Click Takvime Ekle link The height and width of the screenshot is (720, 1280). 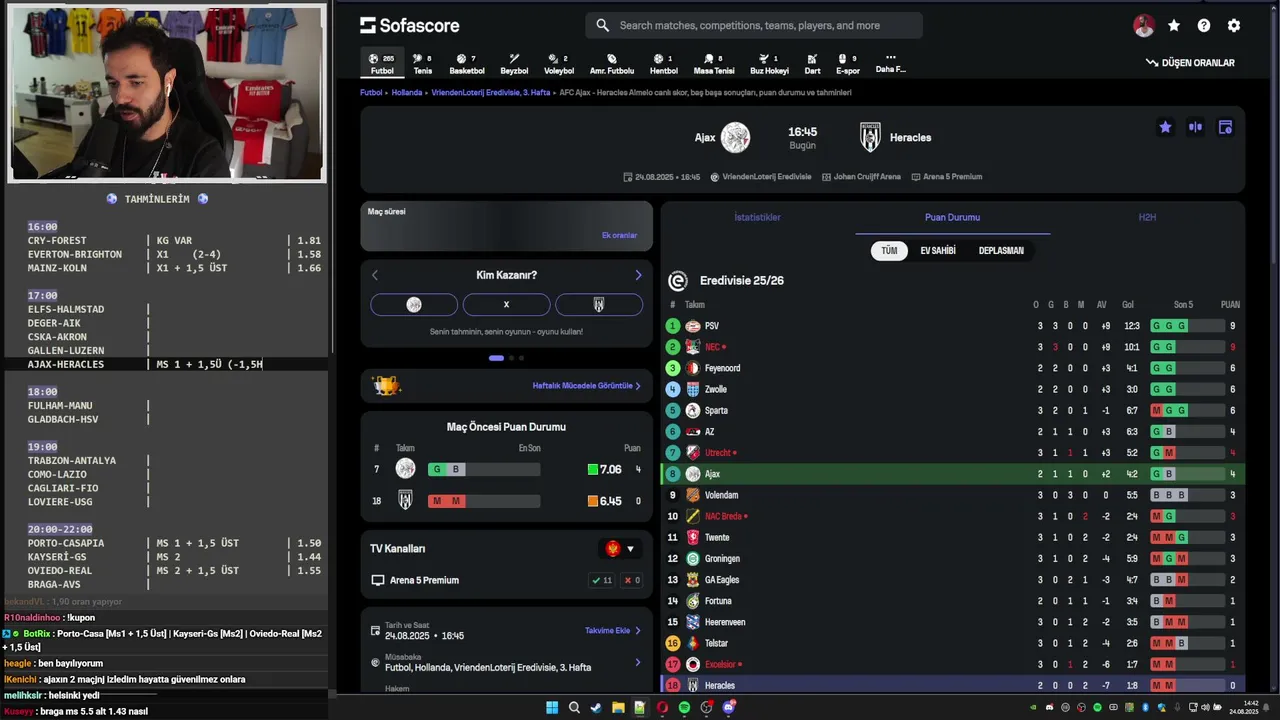coord(612,631)
